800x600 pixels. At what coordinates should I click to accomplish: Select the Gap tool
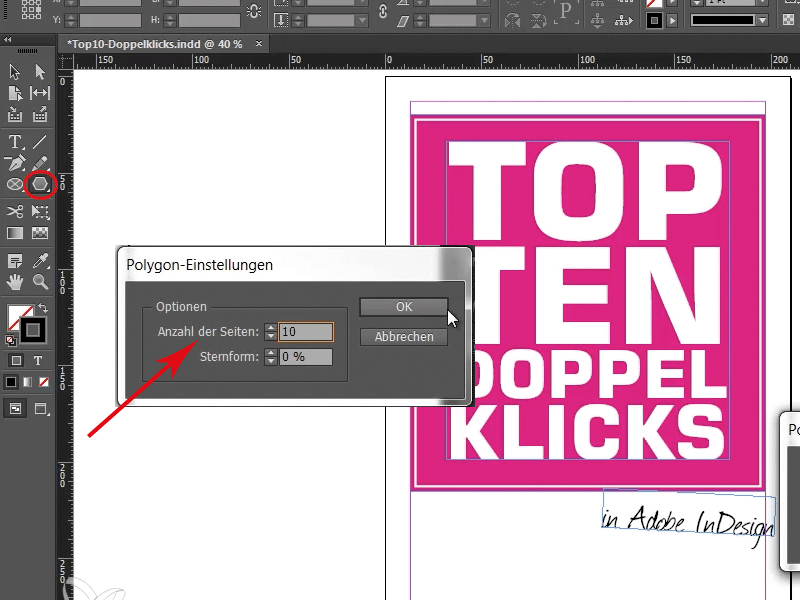pyautogui.click(x=40, y=93)
